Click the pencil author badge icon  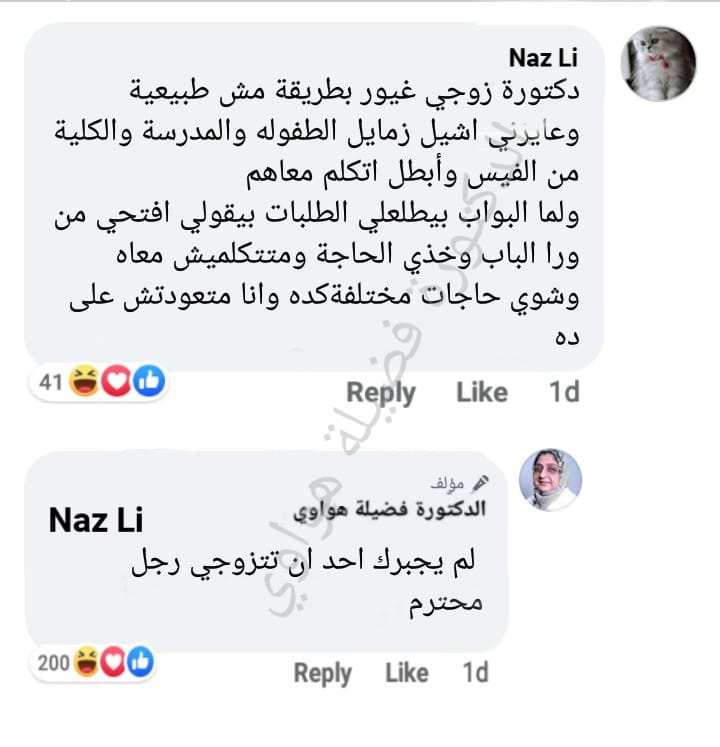click(x=480, y=484)
